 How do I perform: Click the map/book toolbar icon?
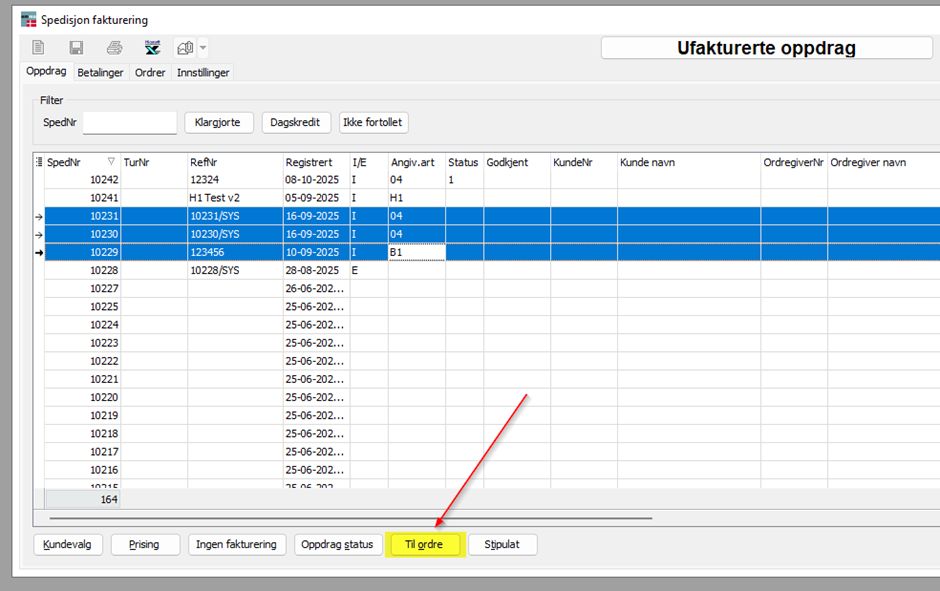tap(185, 48)
